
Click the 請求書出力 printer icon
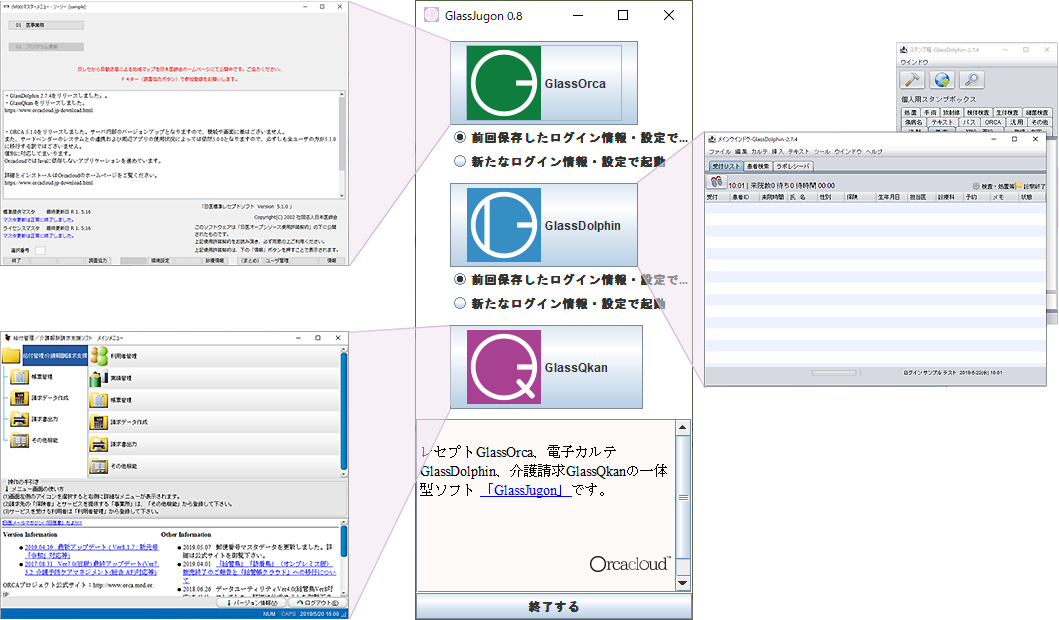[98, 443]
